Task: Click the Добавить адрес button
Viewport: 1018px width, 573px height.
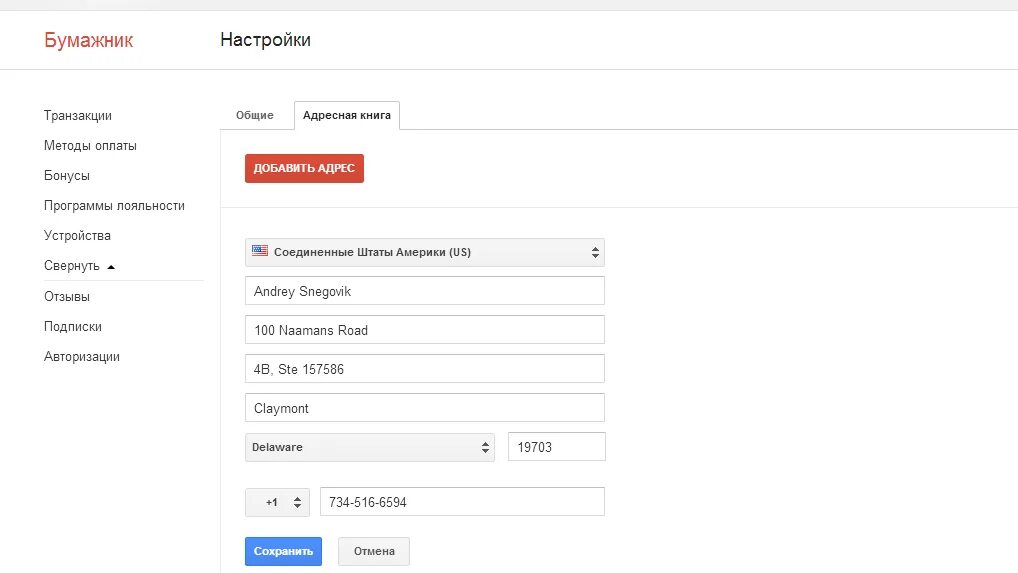Action: pyautogui.click(x=304, y=168)
